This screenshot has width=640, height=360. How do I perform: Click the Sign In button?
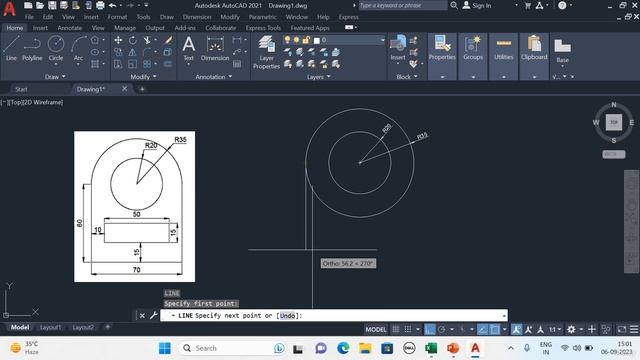click(477, 5)
